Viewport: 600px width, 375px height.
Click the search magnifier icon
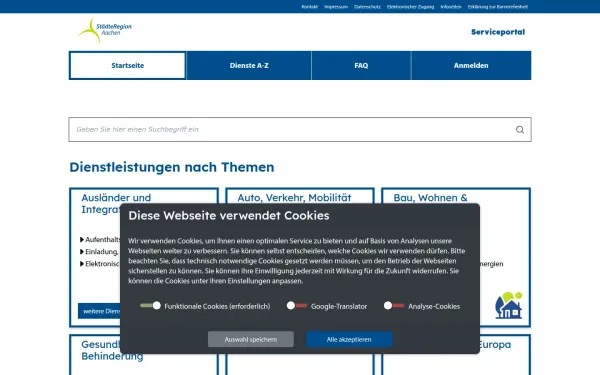tap(520, 130)
